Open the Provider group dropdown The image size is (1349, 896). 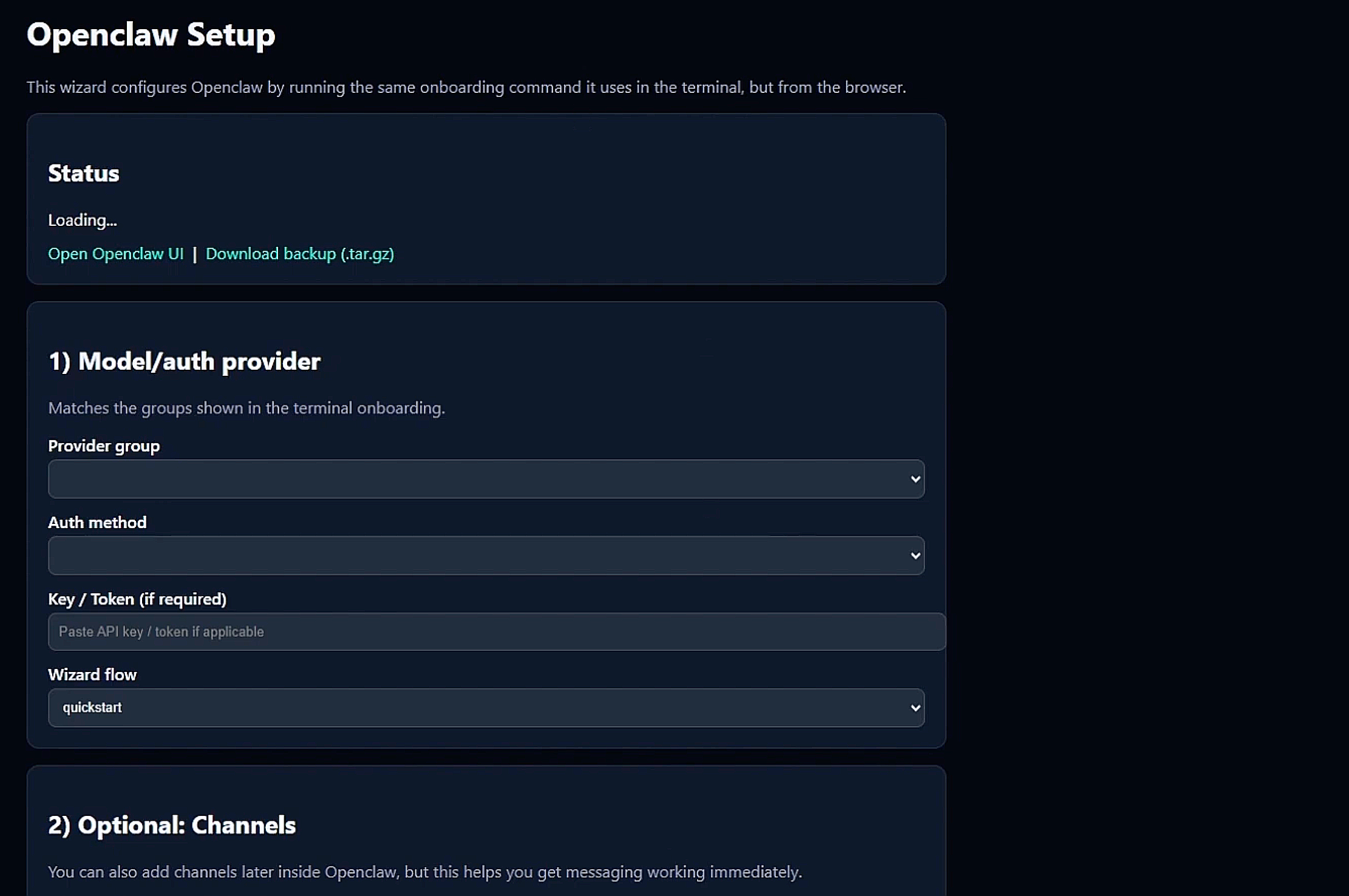pos(486,479)
